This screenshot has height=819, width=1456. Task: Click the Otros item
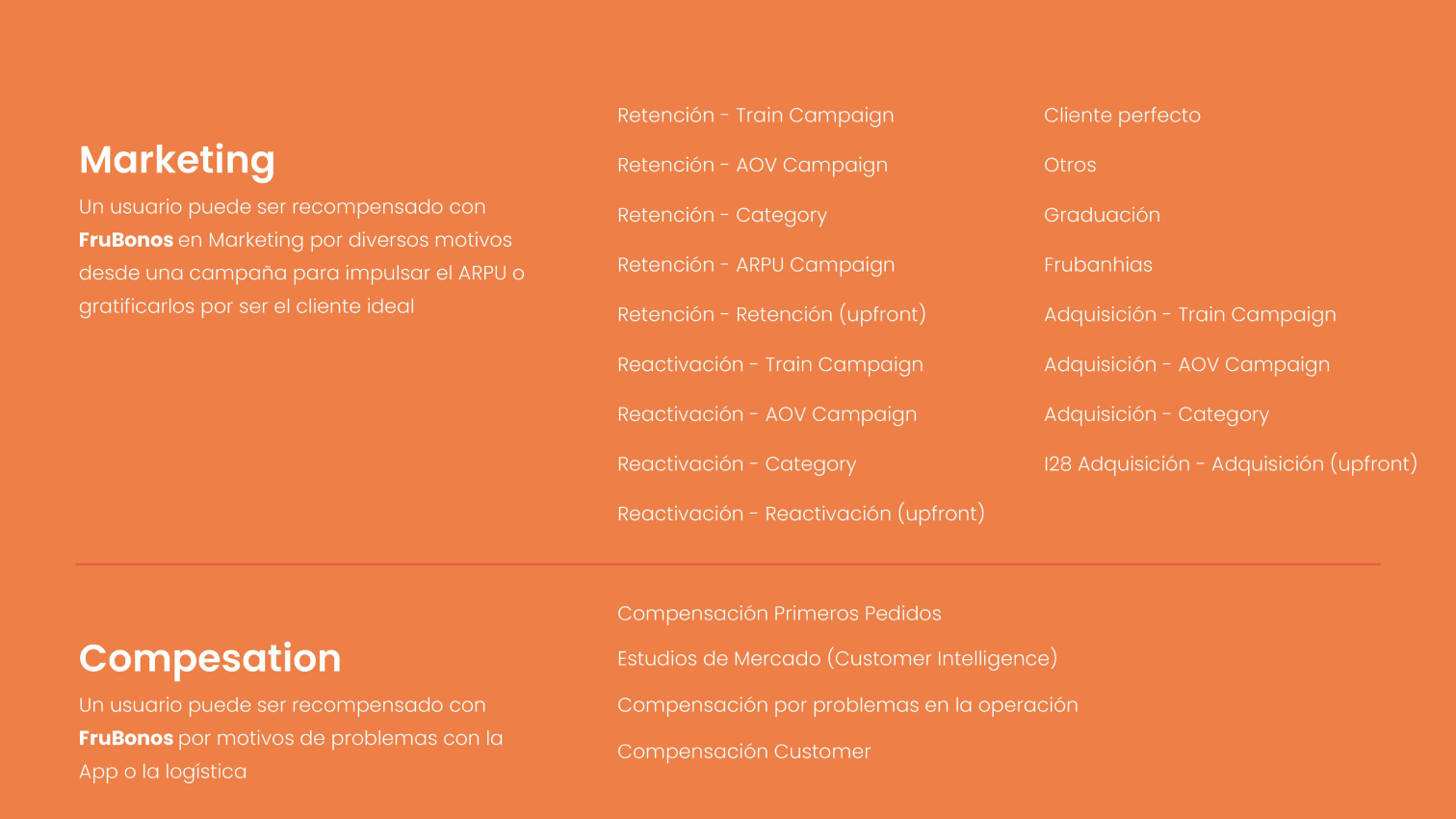(1070, 166)
